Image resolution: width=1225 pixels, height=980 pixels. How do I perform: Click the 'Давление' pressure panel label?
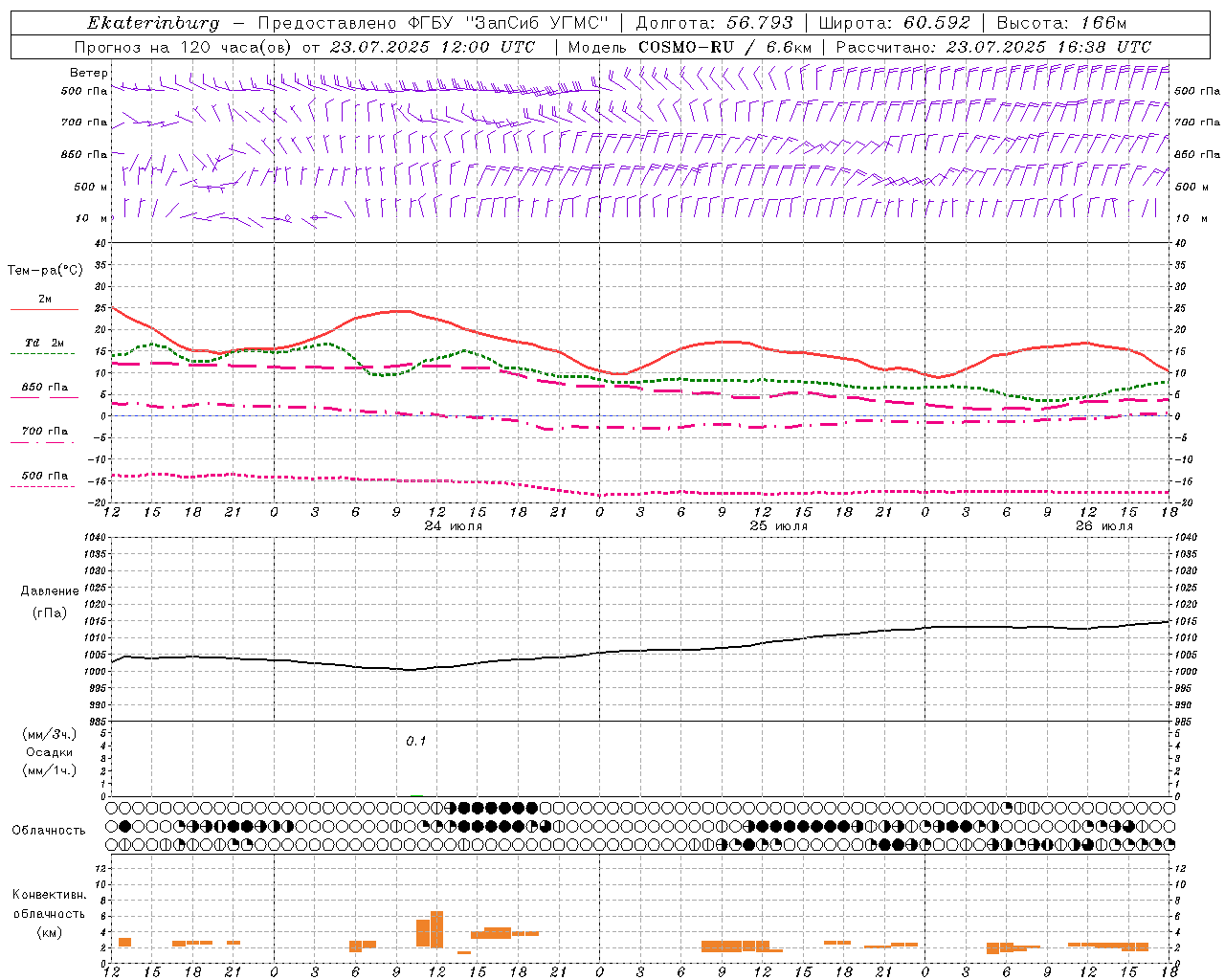[x=50, y=591]
